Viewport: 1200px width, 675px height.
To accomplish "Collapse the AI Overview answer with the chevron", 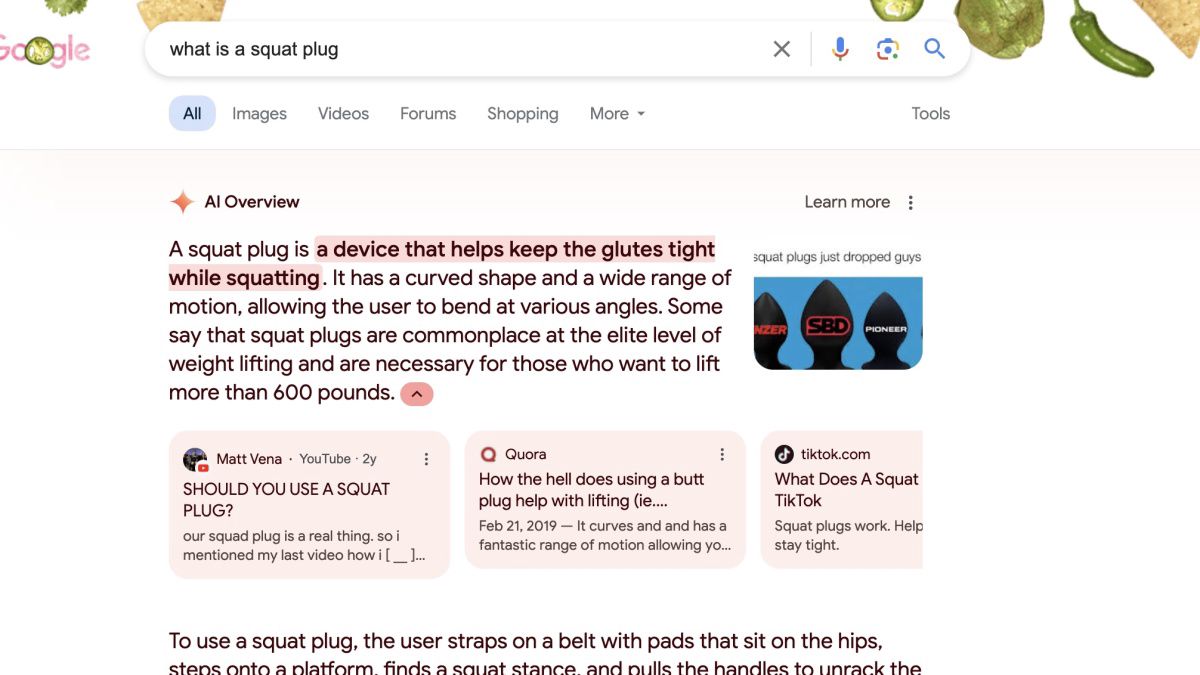I will click(417, 394).
